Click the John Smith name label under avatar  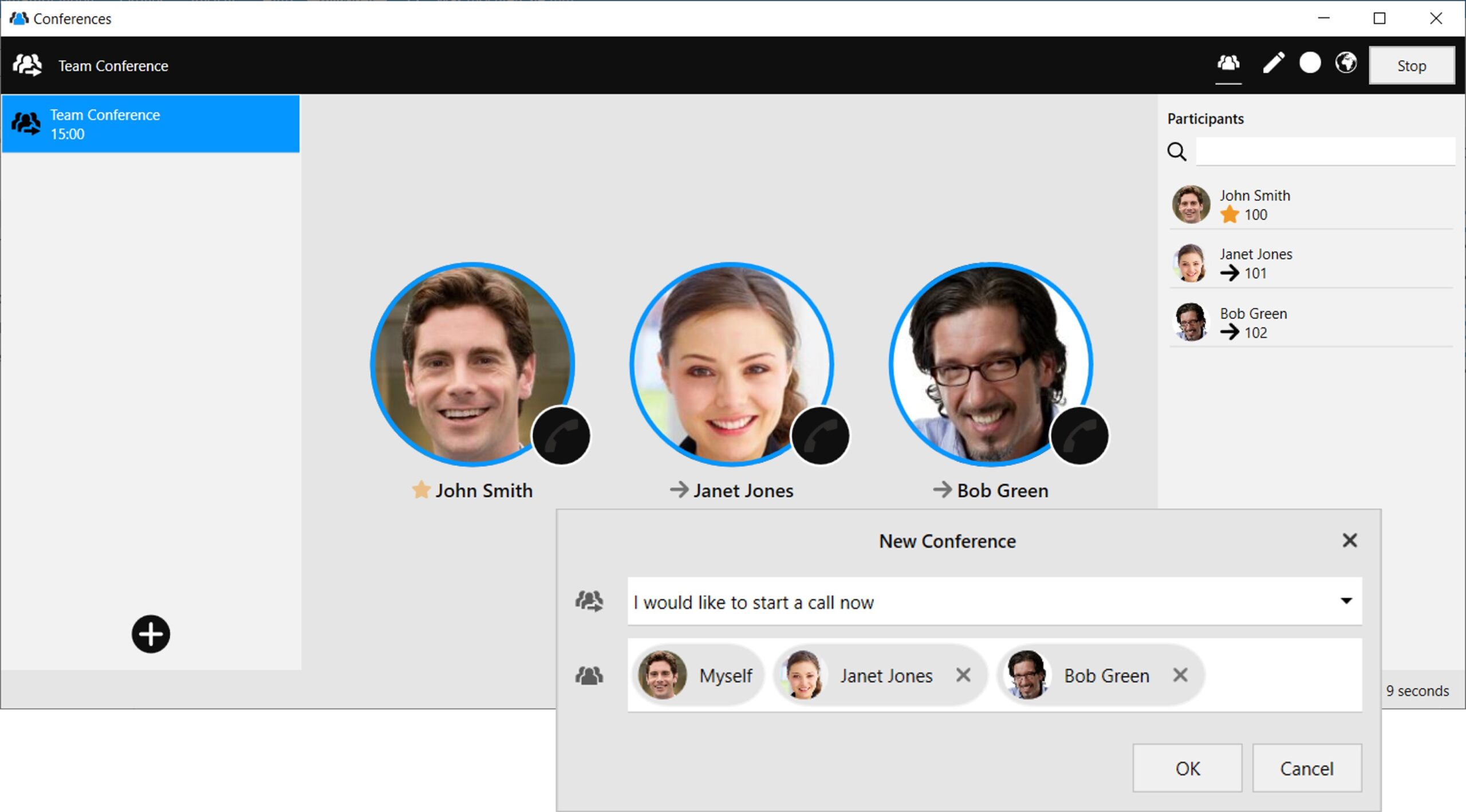(484, 491)
